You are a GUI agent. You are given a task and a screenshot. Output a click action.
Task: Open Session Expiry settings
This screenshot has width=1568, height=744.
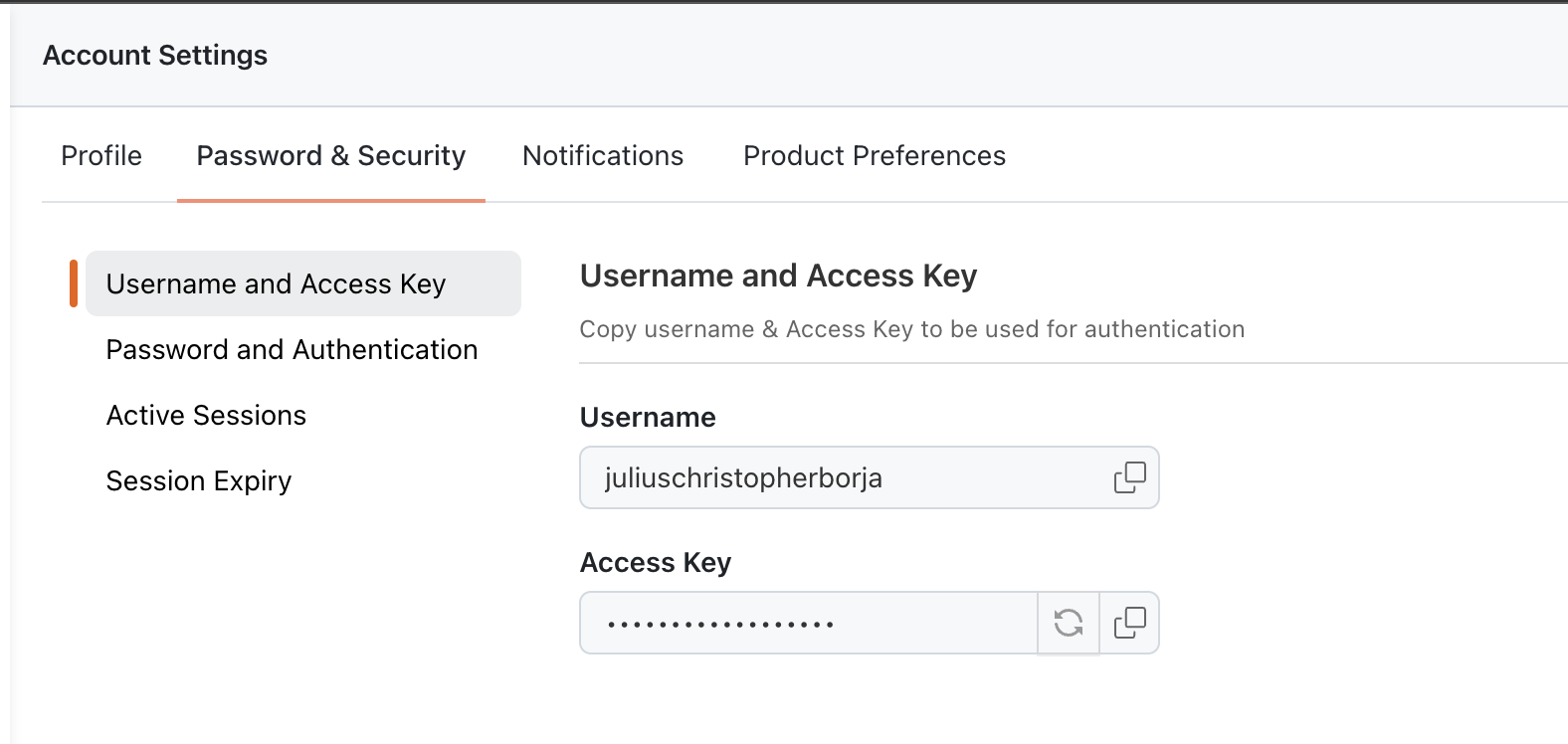click(199, 481)
